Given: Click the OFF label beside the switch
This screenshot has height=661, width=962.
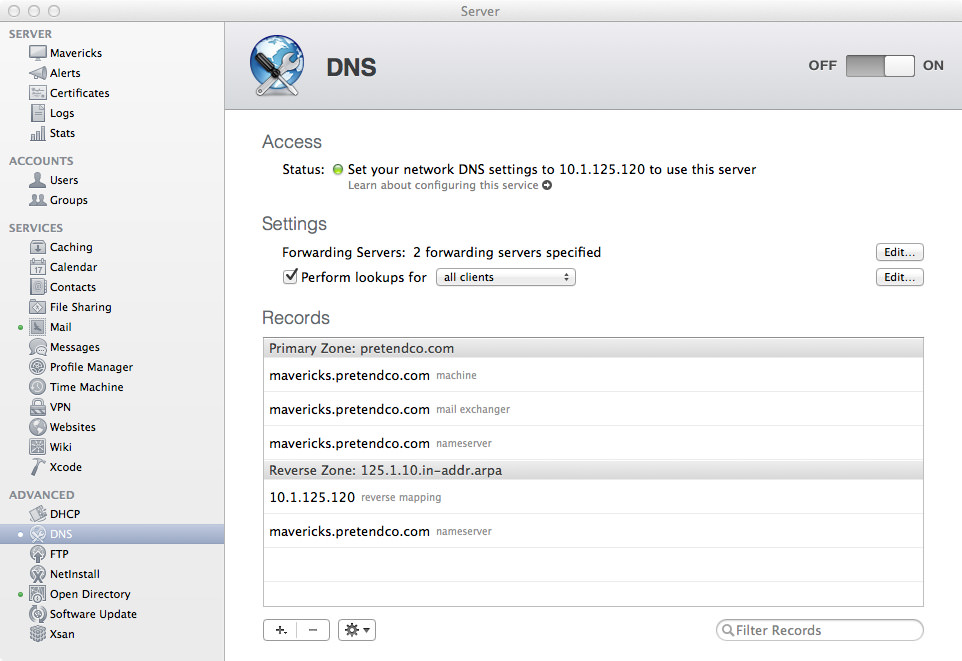Looking at the screenshot, I should [x=823, y=66].
